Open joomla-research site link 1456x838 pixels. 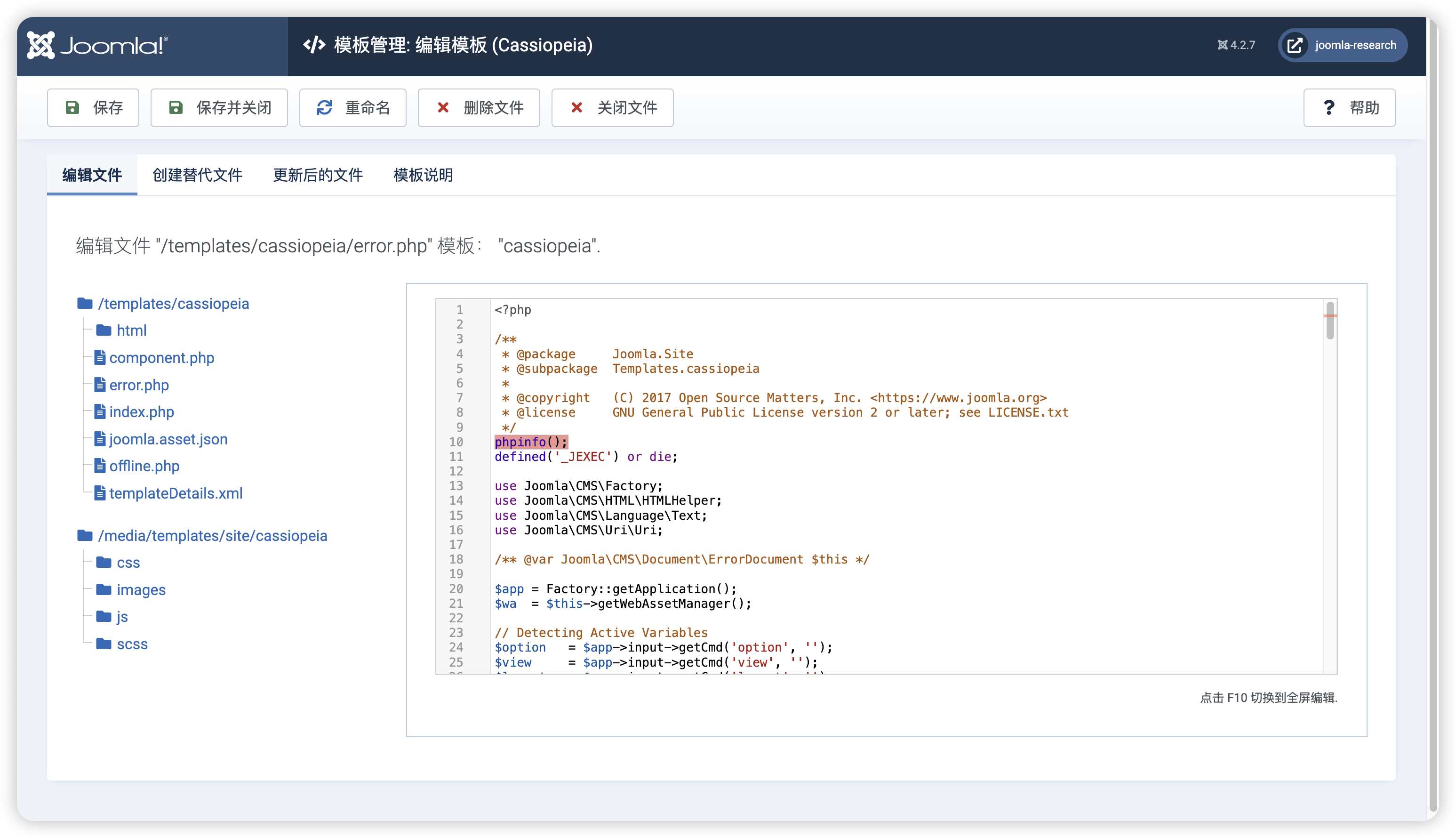[1342, 45]
